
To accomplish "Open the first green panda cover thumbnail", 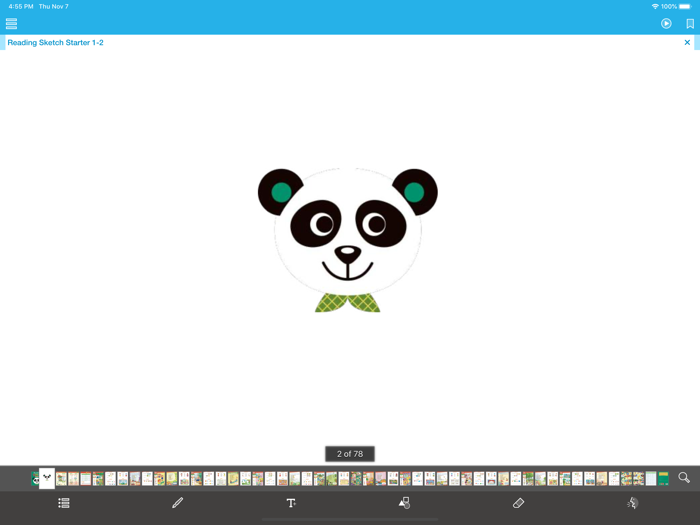I will pyautogui.click(x=35, y=479).
